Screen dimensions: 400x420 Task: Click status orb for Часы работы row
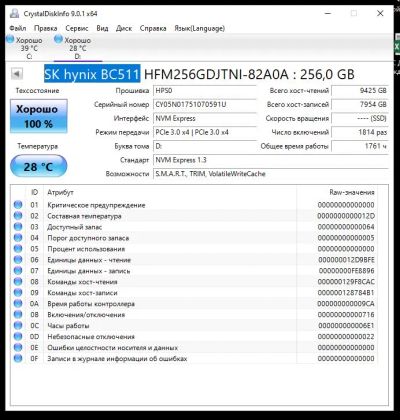tap(18, 325)
